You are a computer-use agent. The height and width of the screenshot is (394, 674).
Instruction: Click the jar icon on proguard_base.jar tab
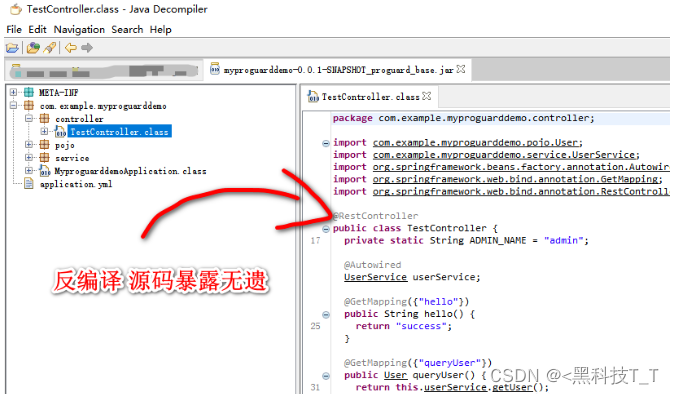(x=214, y=69)
